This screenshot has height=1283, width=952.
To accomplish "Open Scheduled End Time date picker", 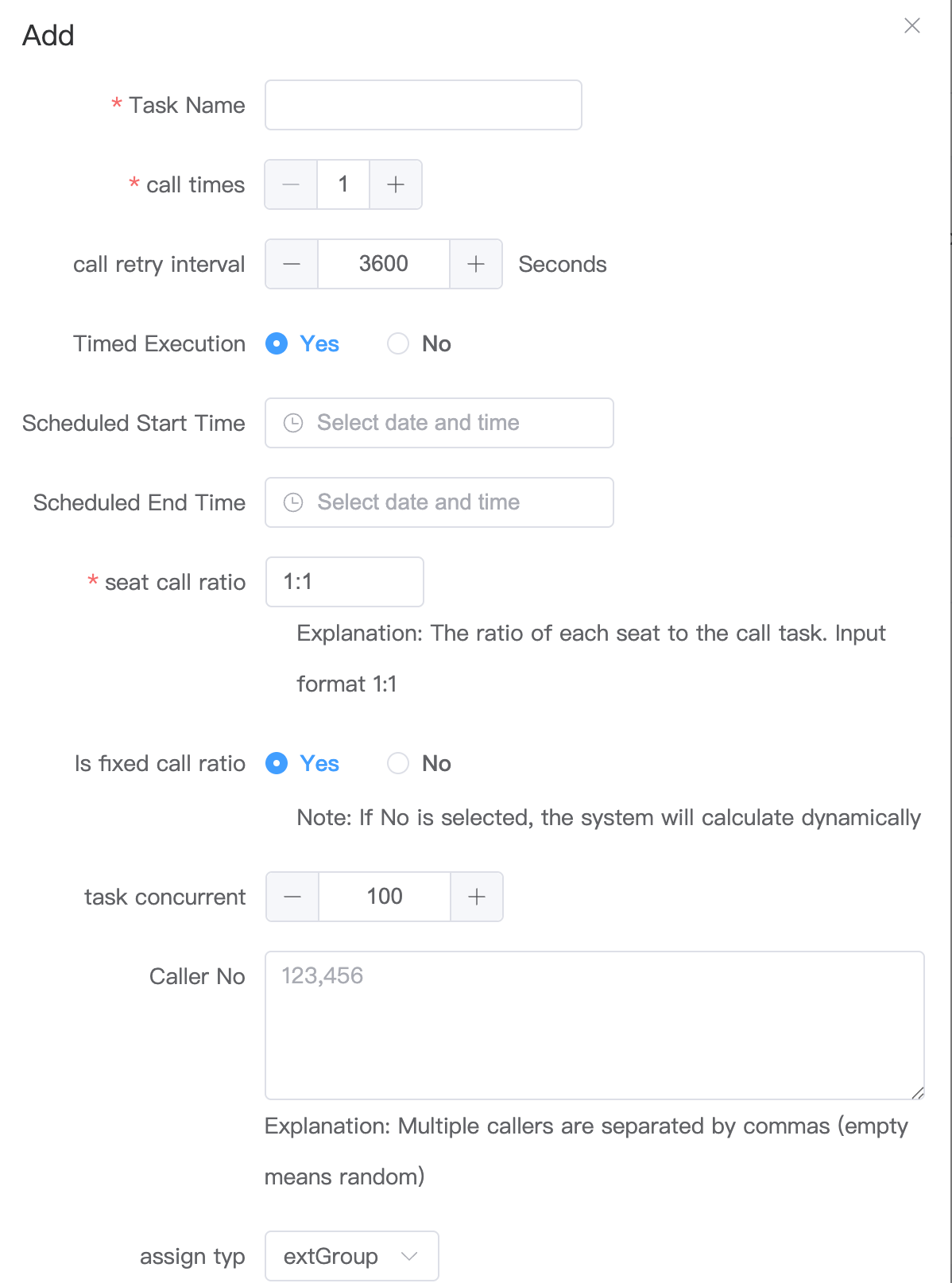I will click(453, 502).
